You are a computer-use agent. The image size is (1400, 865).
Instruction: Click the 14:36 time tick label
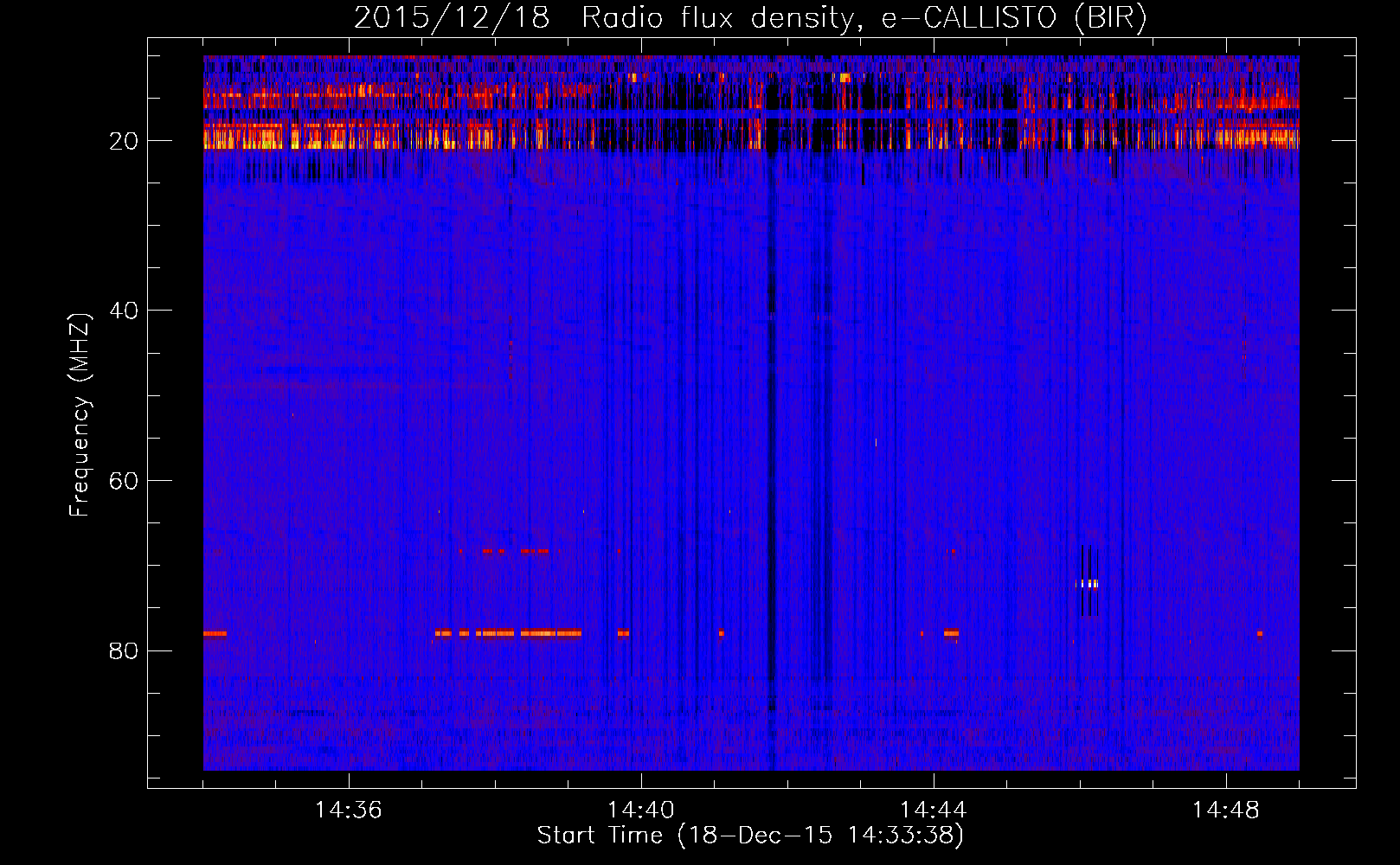[349, 811]
